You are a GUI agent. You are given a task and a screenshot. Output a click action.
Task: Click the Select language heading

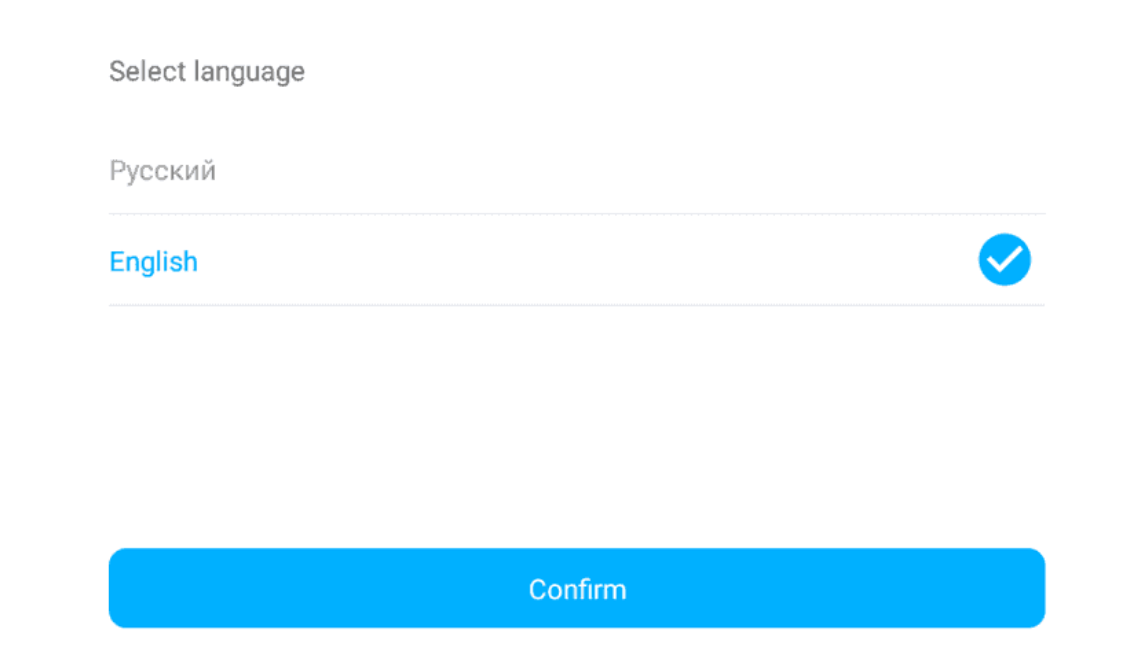[x=207, y=72]
